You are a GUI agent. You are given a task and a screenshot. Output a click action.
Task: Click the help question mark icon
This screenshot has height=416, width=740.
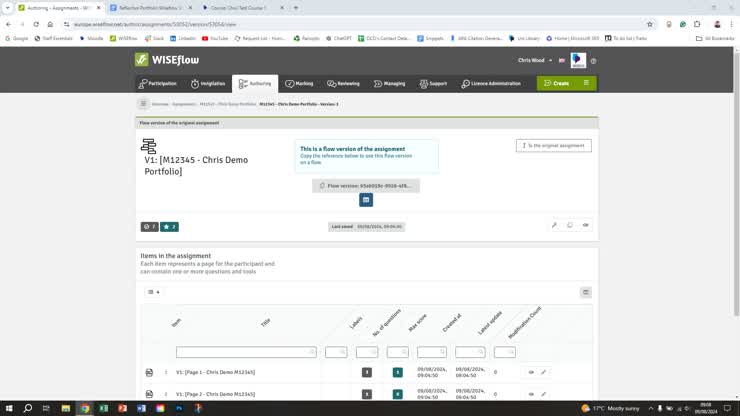[x=593, y=61]
